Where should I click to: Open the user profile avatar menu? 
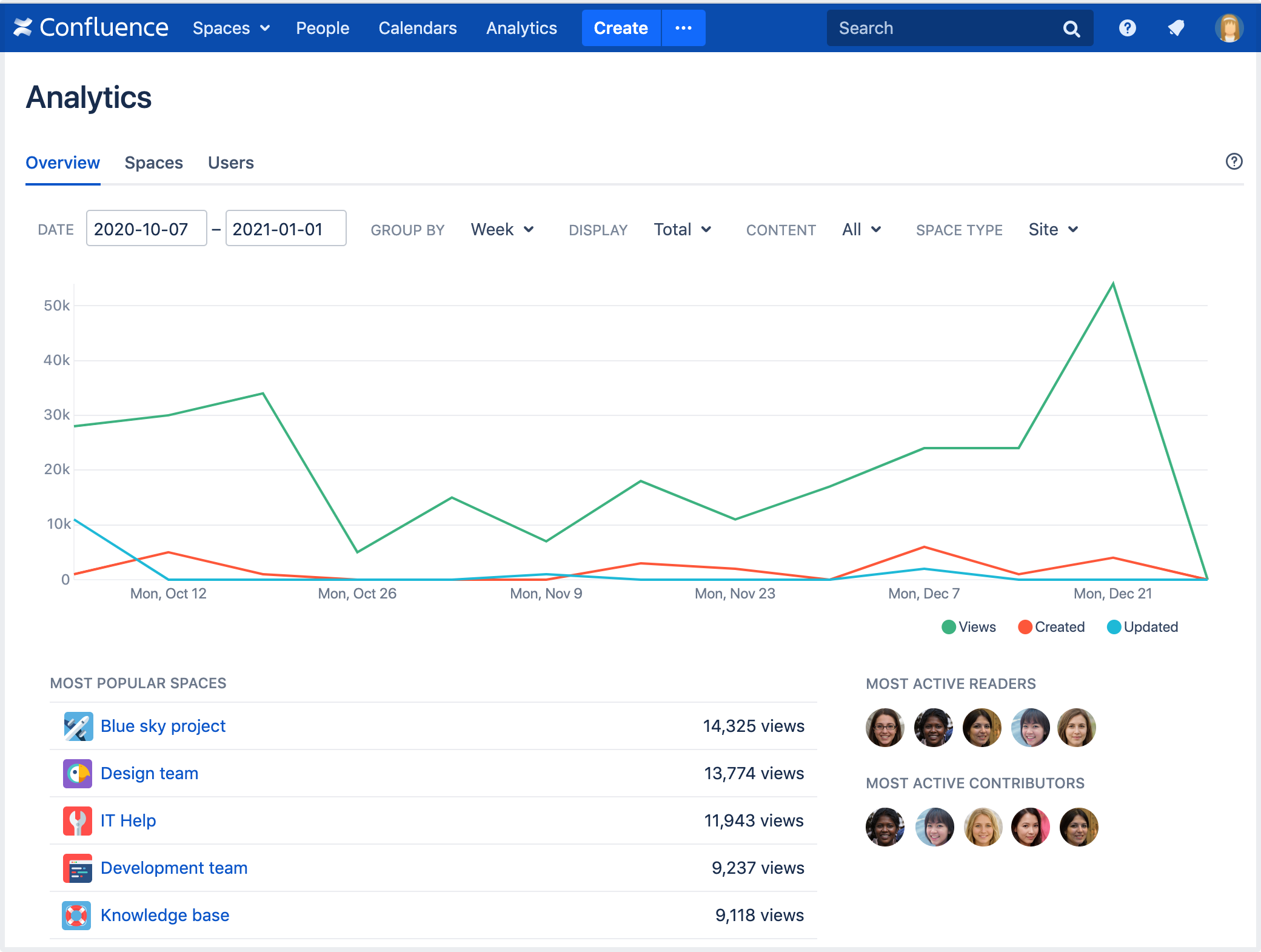pyautogui.click(x=1229, y=28)
